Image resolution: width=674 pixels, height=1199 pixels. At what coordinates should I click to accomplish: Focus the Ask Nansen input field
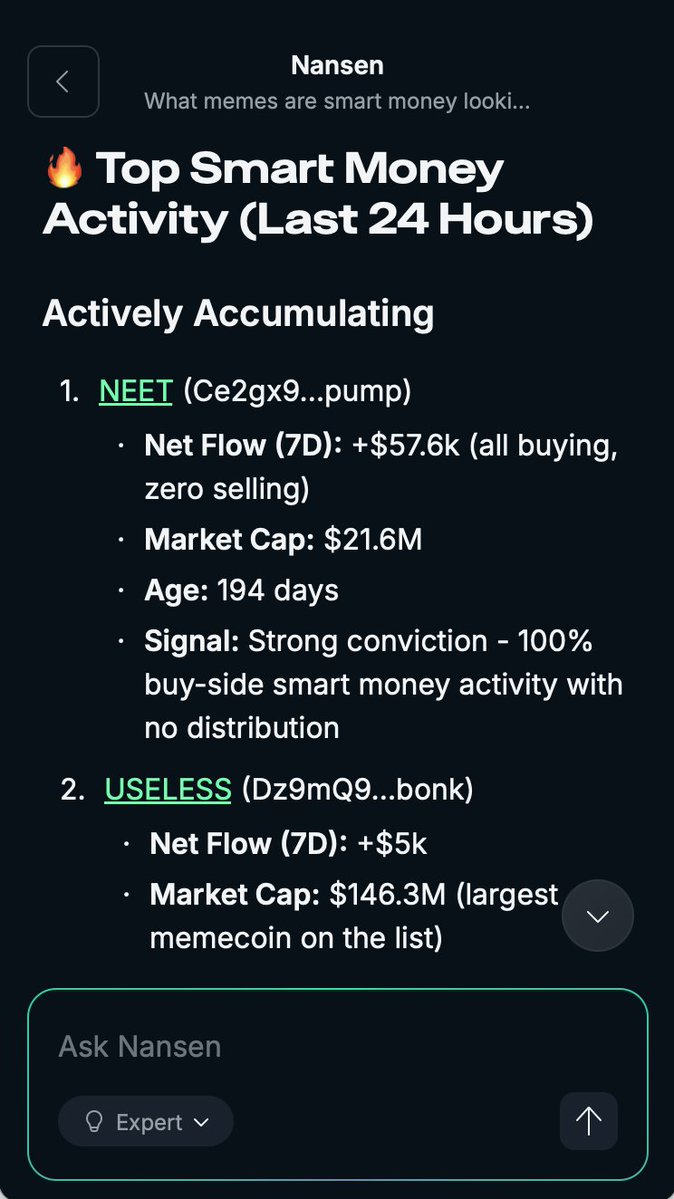pos(300,1047)
